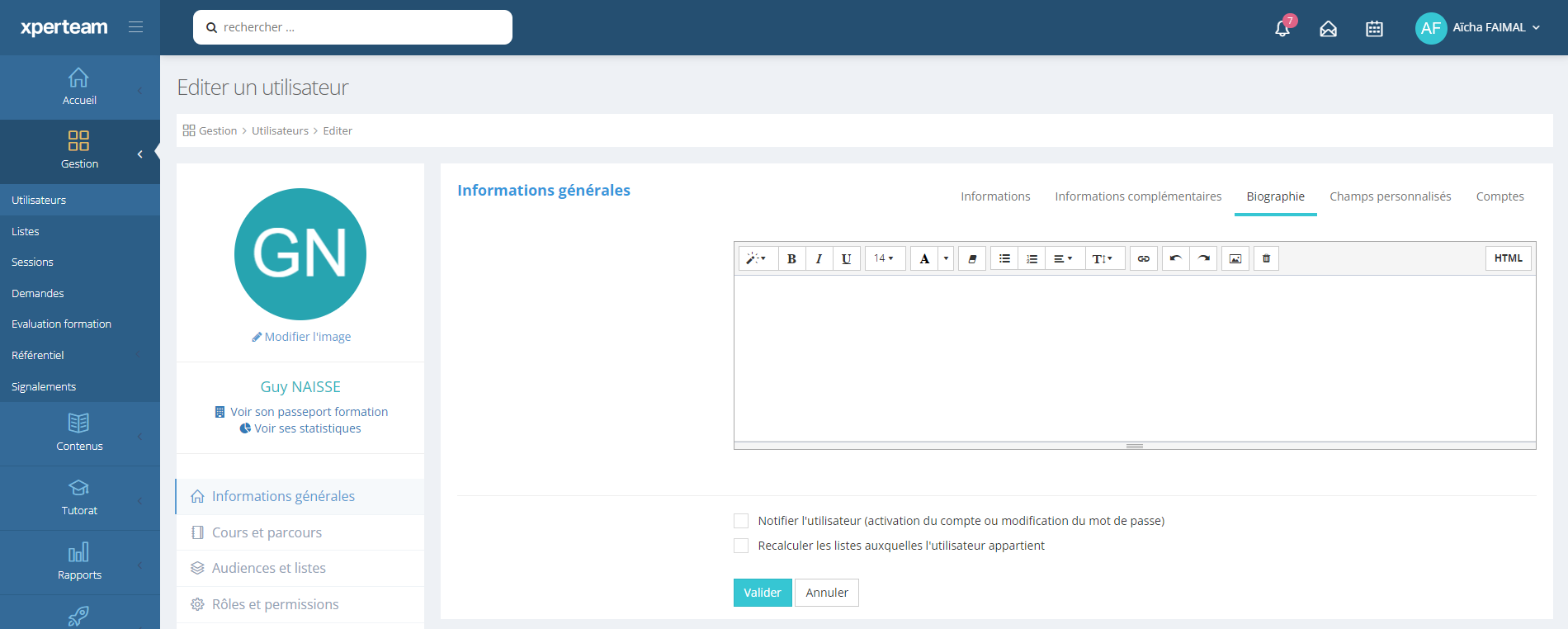Toggle bold formatting in the editor

click(x=791, y=258)
